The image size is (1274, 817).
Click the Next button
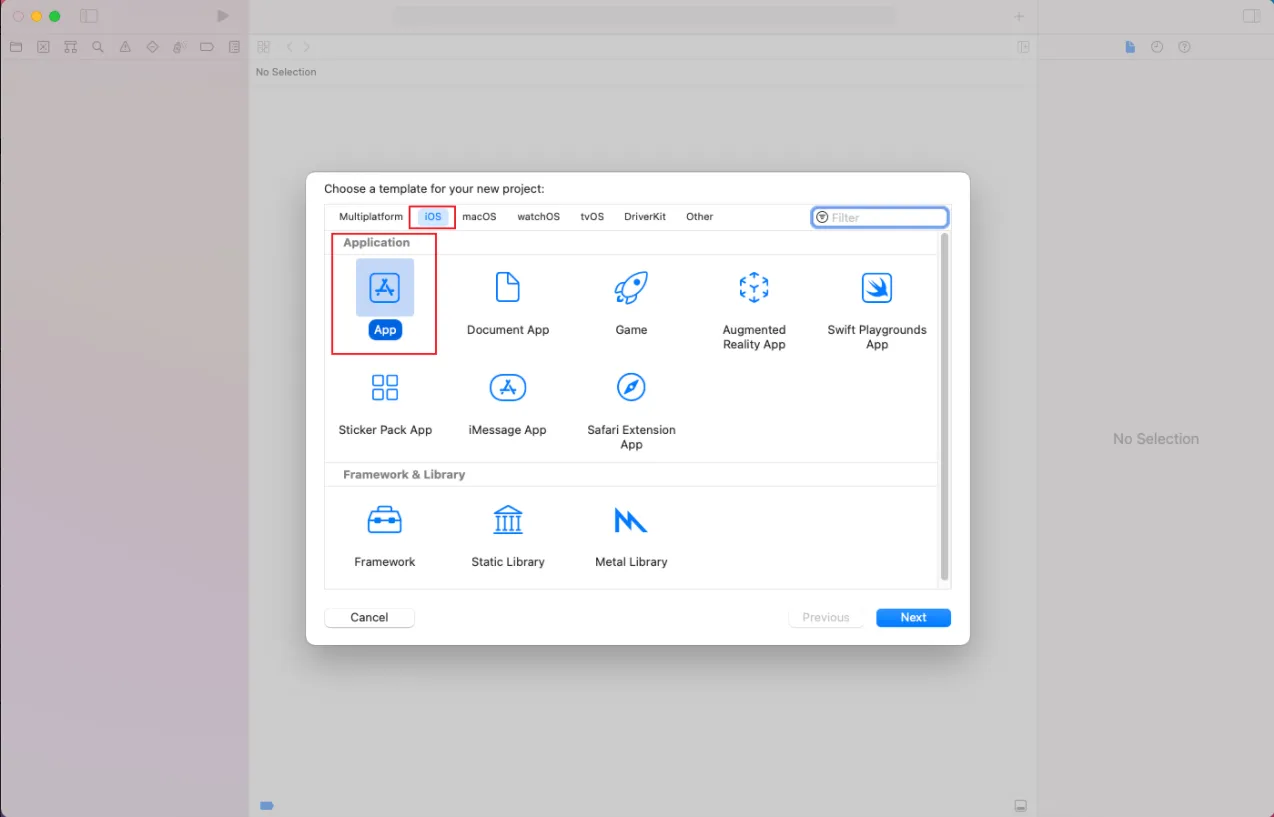pyautogui.click(x=913, y=617)
